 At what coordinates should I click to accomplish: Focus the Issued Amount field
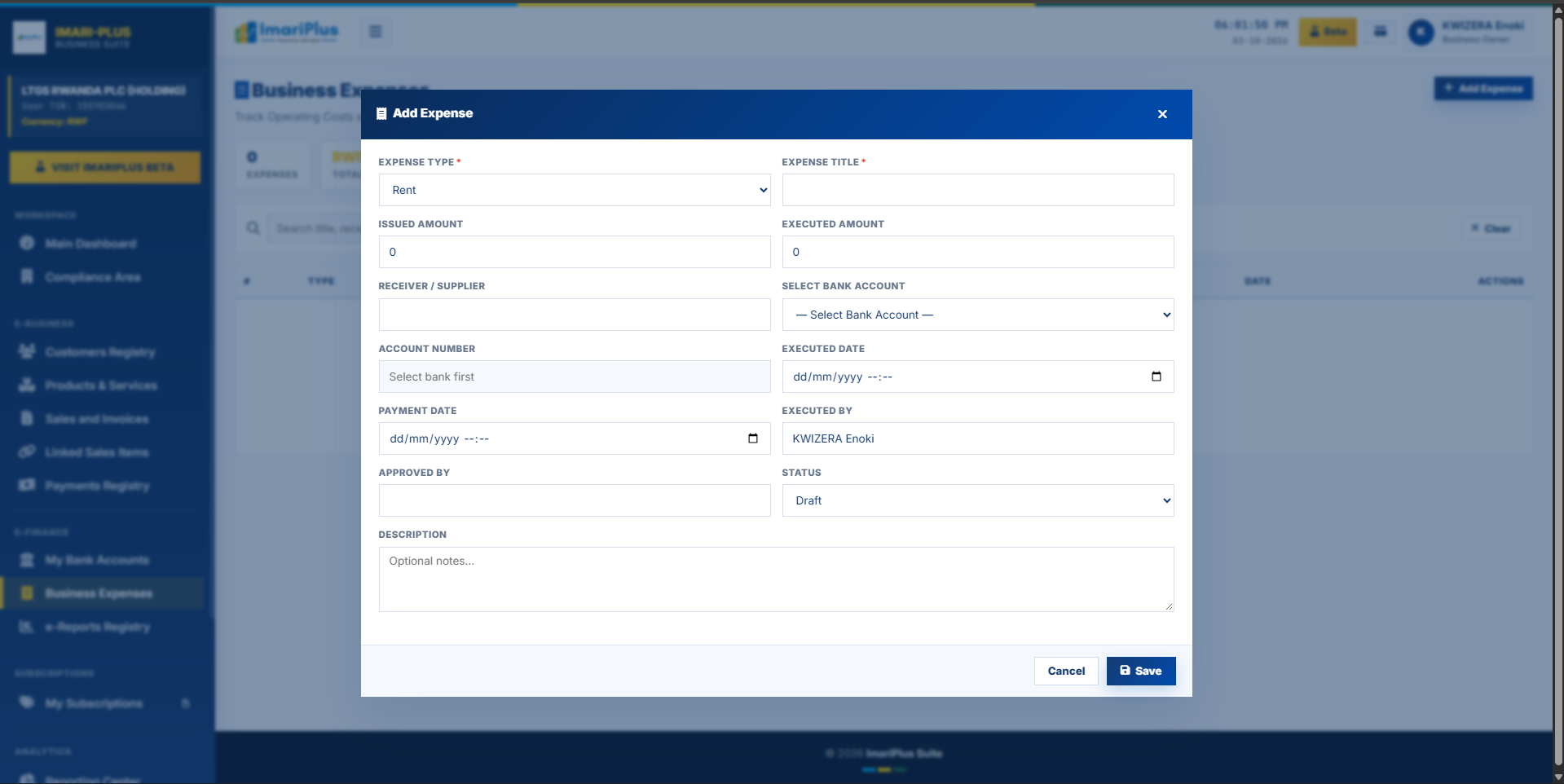(x=575, y=252)
